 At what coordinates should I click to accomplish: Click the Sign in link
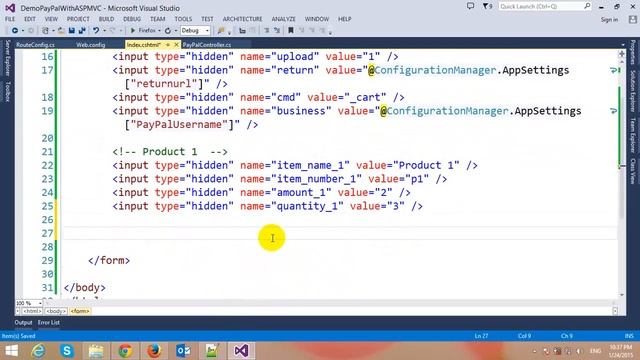pos(609,20)
